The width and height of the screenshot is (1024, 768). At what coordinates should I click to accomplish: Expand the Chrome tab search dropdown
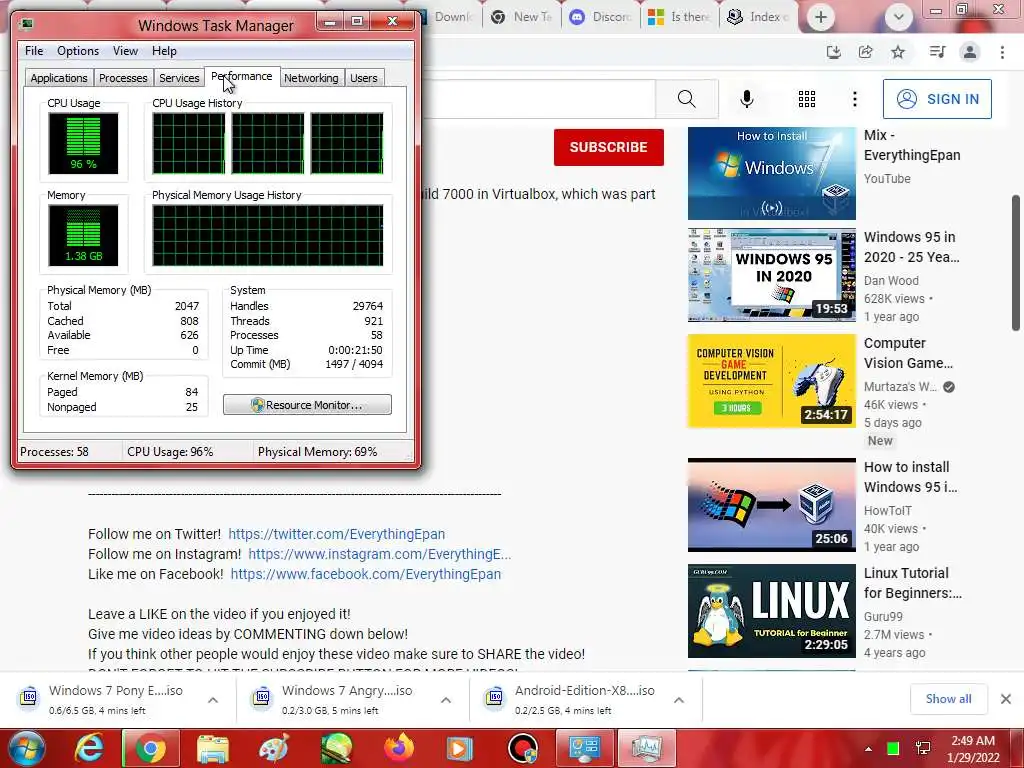click(x=899, y=17)
